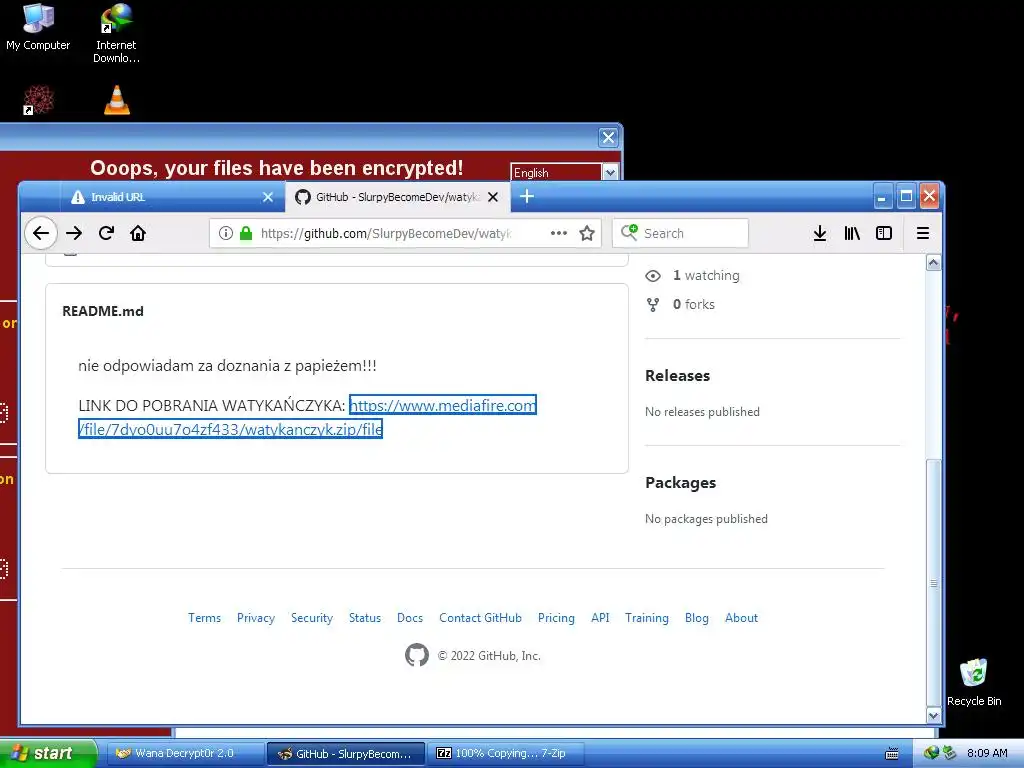Click the Windows start button
Viewport: 1024px width, 768px height.
point(48,753)
